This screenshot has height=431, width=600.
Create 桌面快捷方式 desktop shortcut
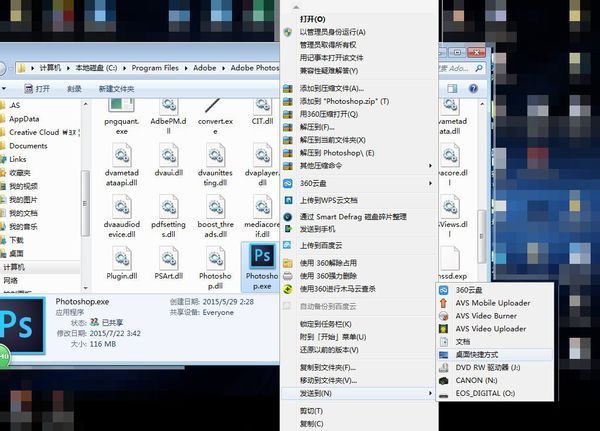[x=495, y=354]
